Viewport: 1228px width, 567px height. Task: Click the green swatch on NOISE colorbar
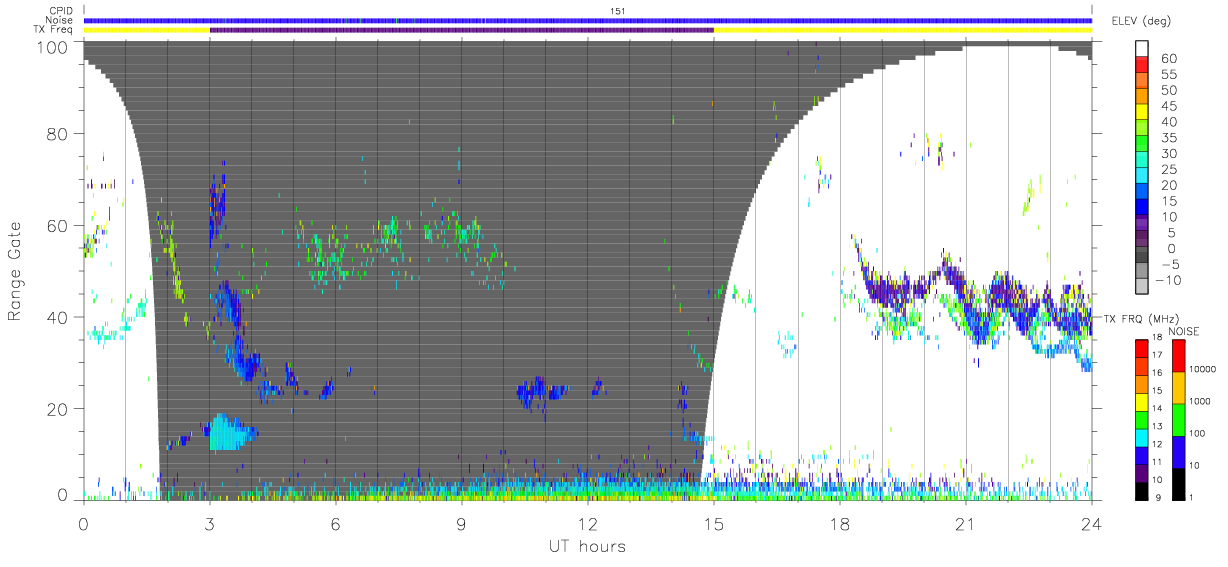click(1178, 418)
